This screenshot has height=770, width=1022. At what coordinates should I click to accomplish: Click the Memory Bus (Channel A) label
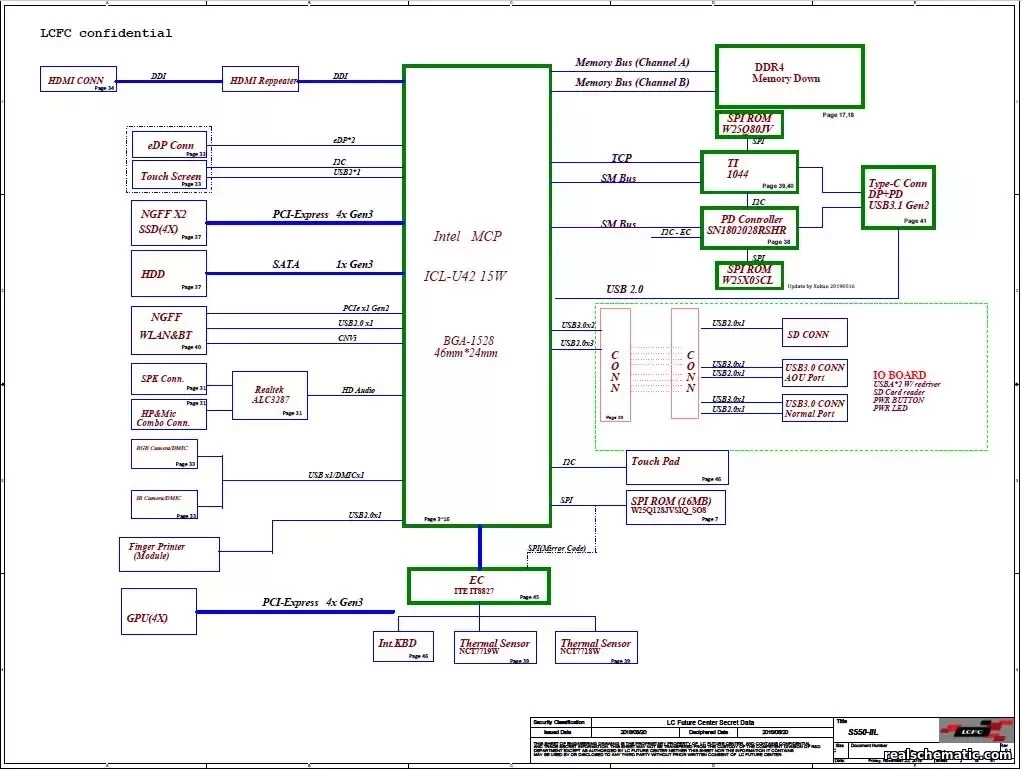(632, 63)
